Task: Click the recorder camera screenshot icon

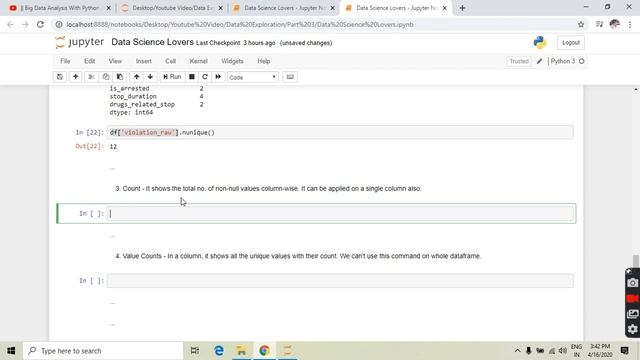Action: (632, 282)
